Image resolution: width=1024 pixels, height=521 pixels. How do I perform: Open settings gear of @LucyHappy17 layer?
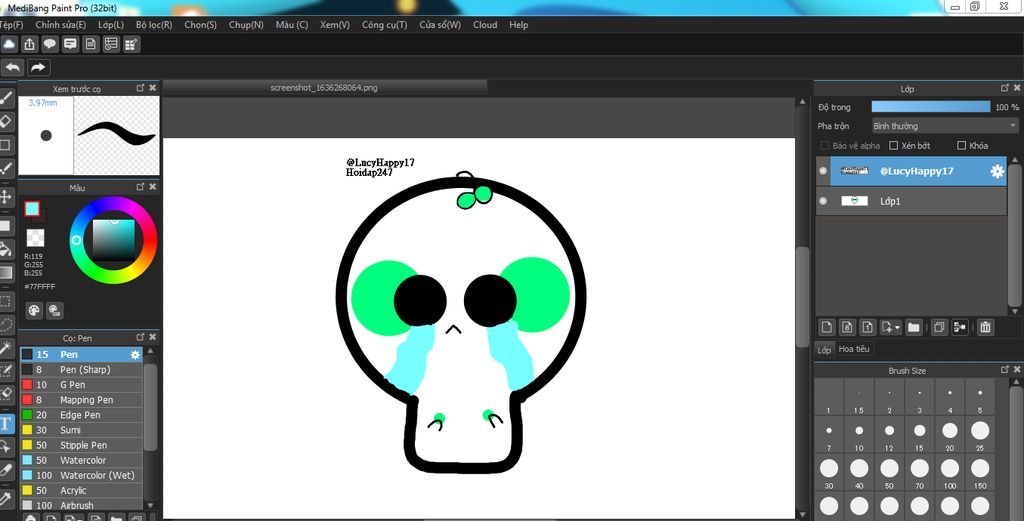pos(997,171)
